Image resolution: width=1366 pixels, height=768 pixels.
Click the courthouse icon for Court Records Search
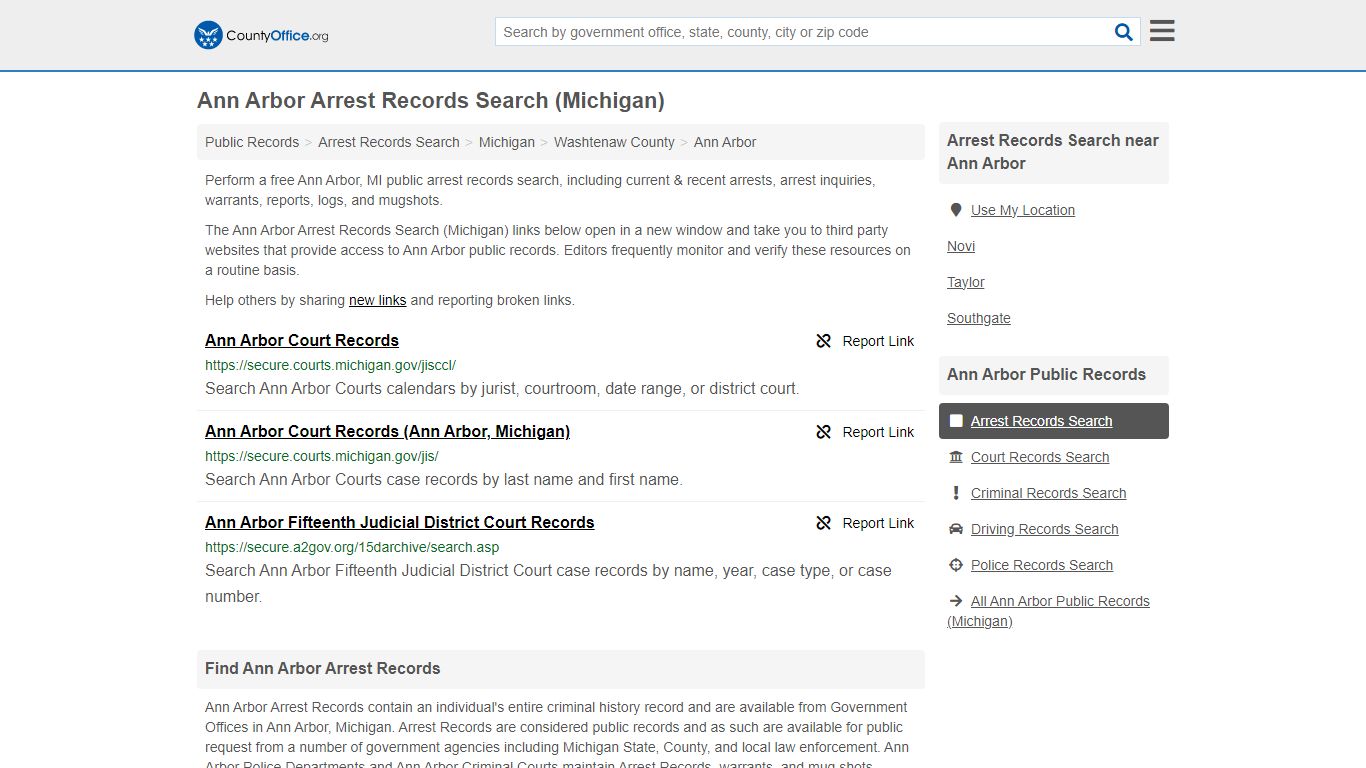956,457
